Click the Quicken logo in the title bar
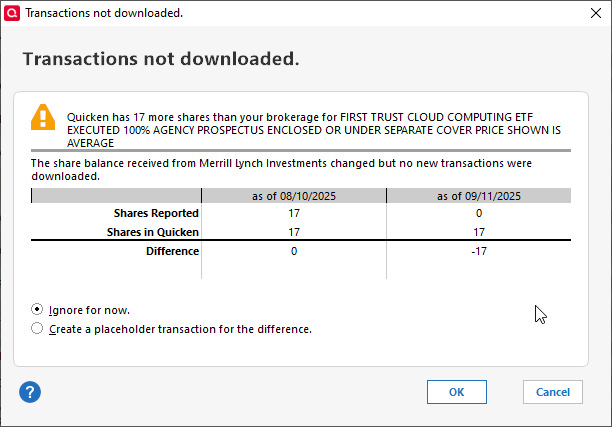 point(11,13)
